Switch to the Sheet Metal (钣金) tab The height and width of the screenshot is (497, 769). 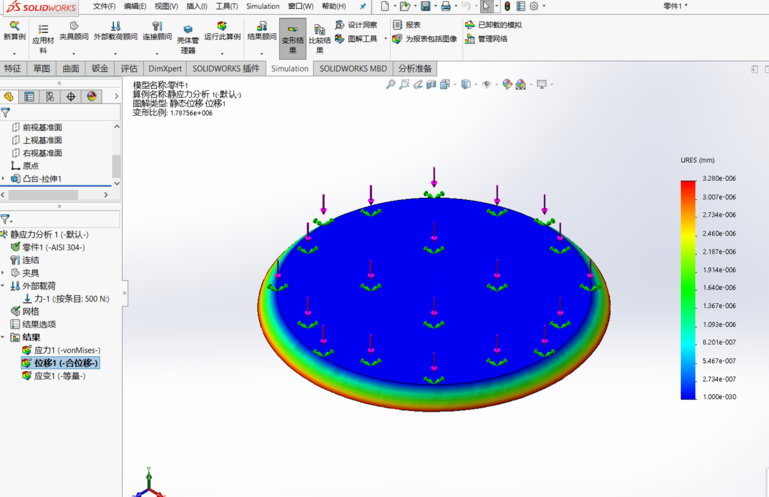click(x=100, y=68)
